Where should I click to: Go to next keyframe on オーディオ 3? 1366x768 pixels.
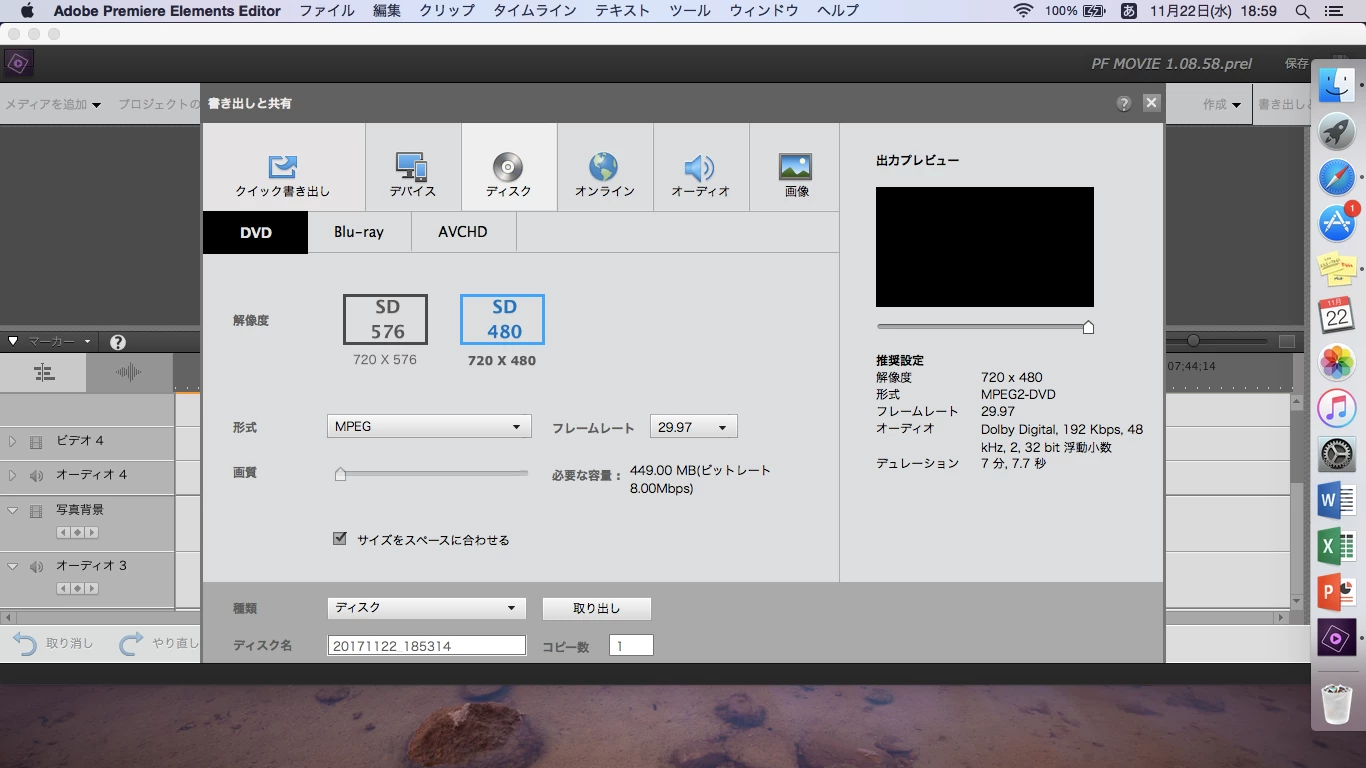pos(91,588)
